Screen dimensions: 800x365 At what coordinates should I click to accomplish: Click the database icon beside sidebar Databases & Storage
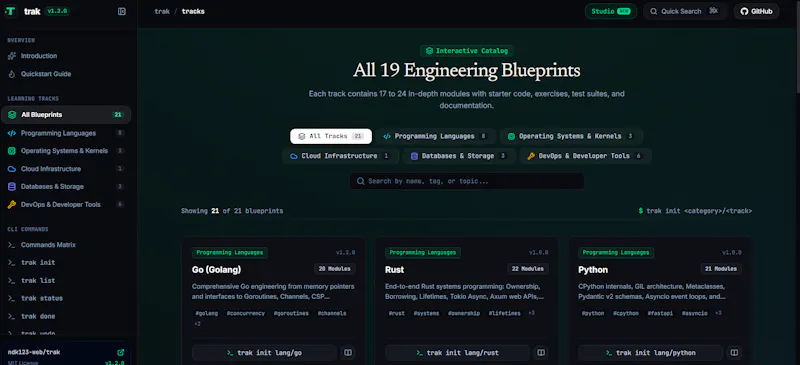(12, 187)
